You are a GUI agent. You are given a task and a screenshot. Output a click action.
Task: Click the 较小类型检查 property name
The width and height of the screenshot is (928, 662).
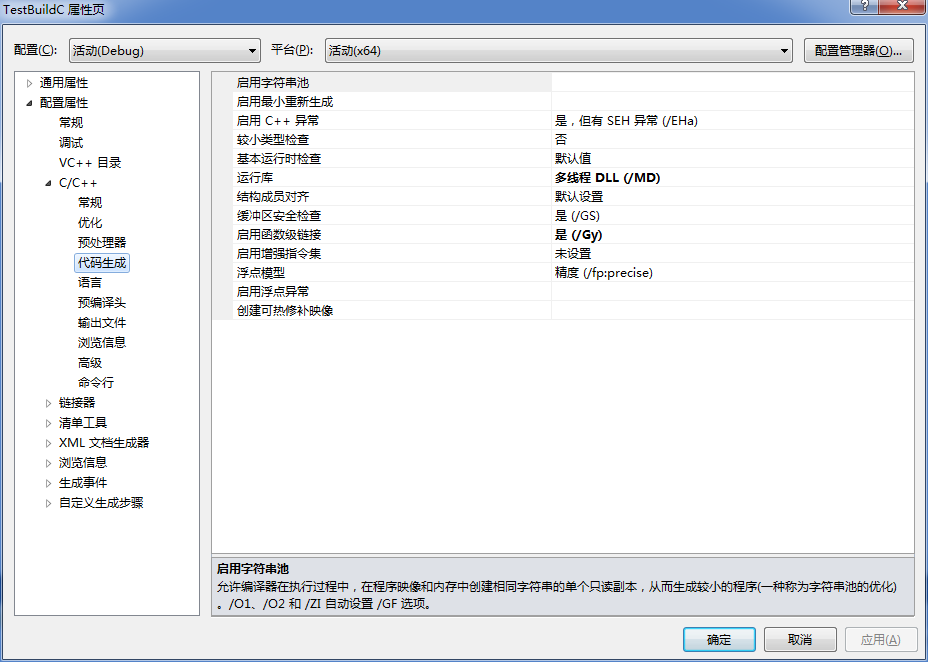tap(273, 140)
